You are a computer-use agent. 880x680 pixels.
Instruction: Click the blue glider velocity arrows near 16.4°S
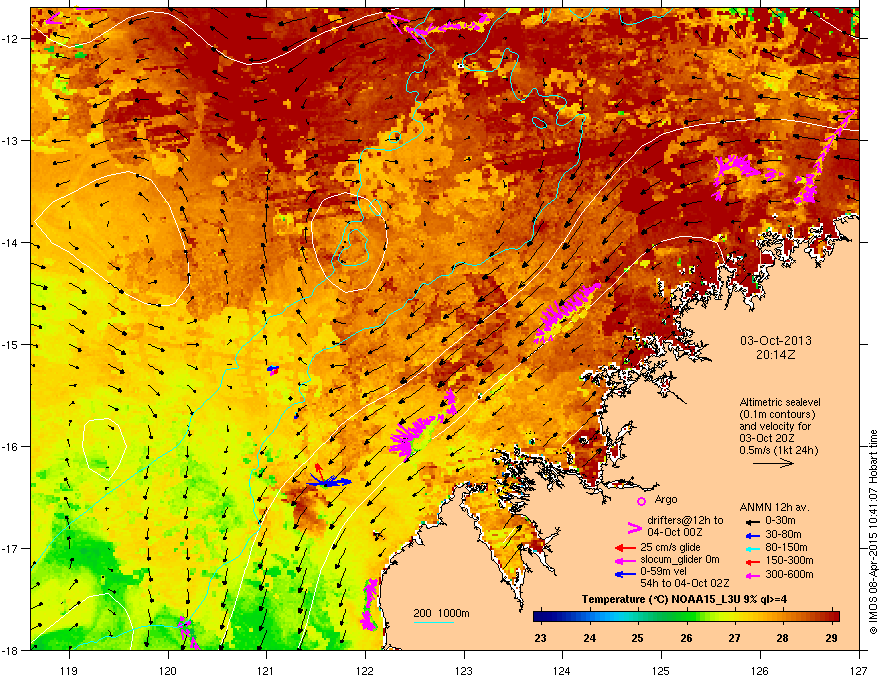coord(330,481)
